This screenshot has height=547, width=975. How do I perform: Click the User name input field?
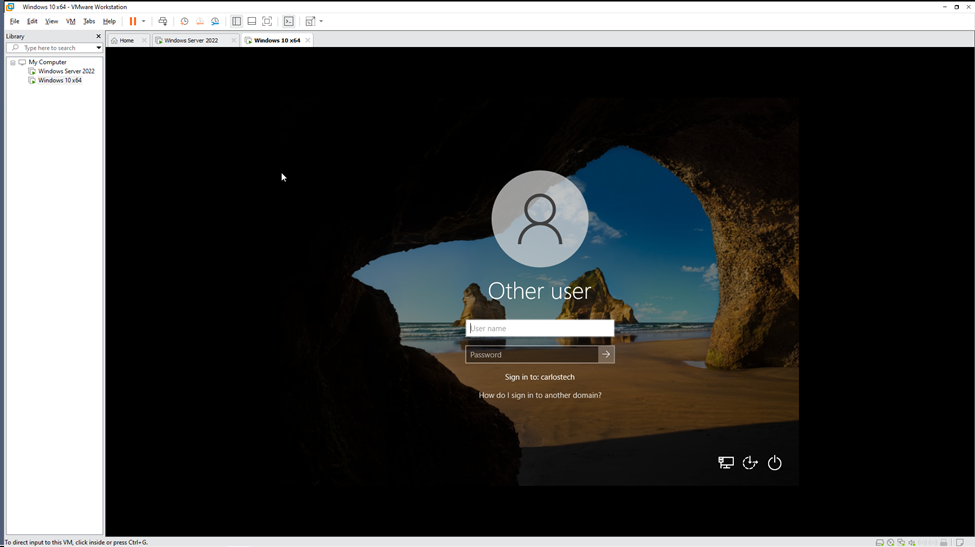tap(540, 328)
